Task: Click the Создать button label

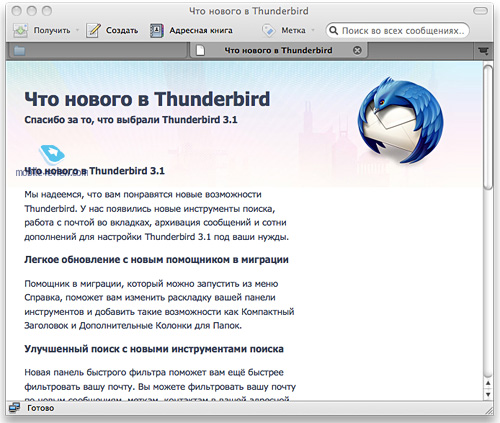Action: (122, 30)
